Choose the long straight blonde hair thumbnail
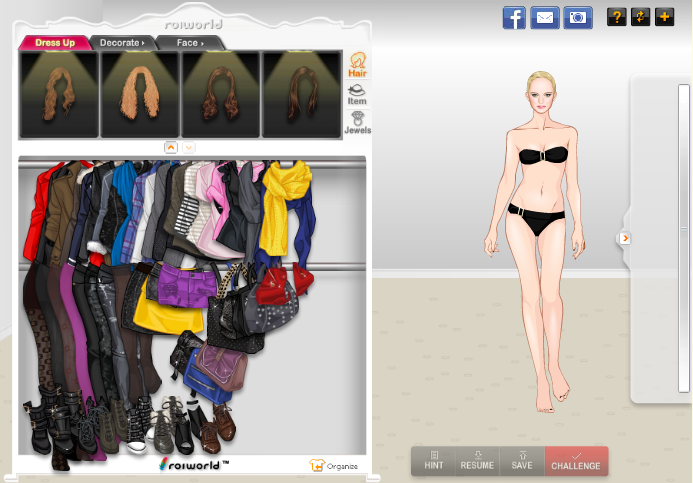693x483 pixels. tap(140, 95)
